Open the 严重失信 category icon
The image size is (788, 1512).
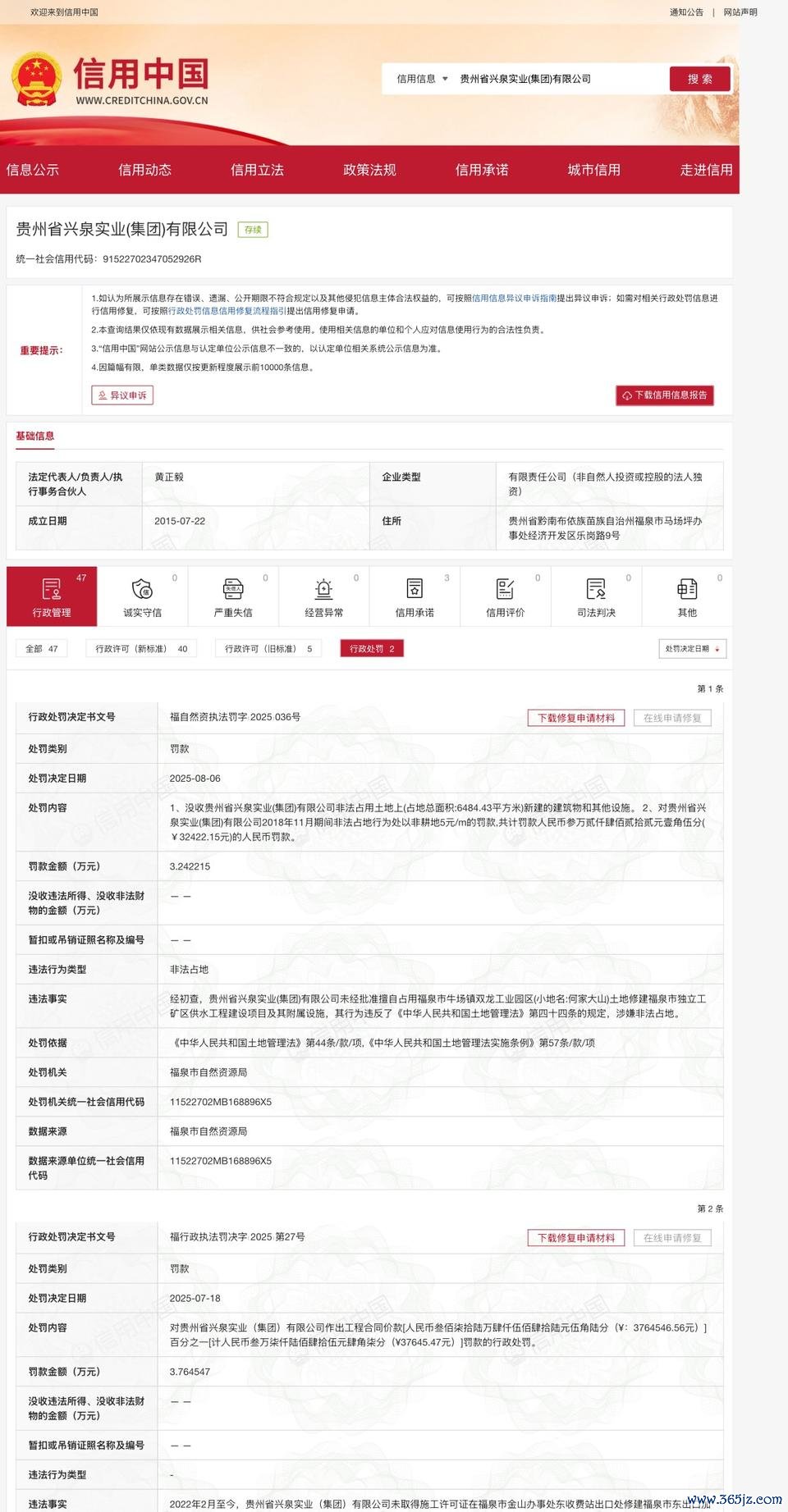233,589
